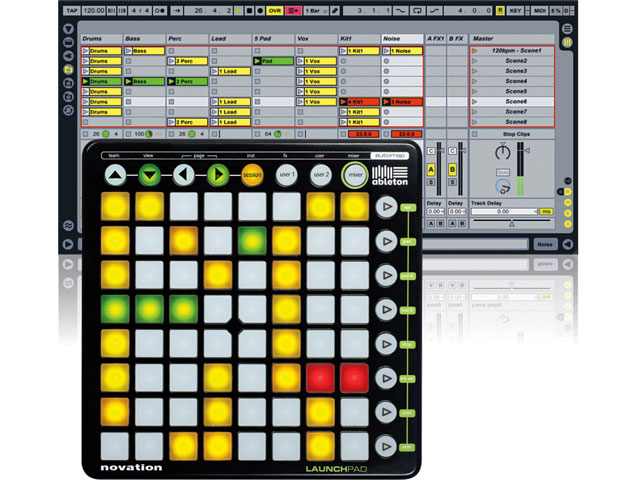640x480 pixels.
Task: Select the Noise track header
Action: tap(402, 39)
